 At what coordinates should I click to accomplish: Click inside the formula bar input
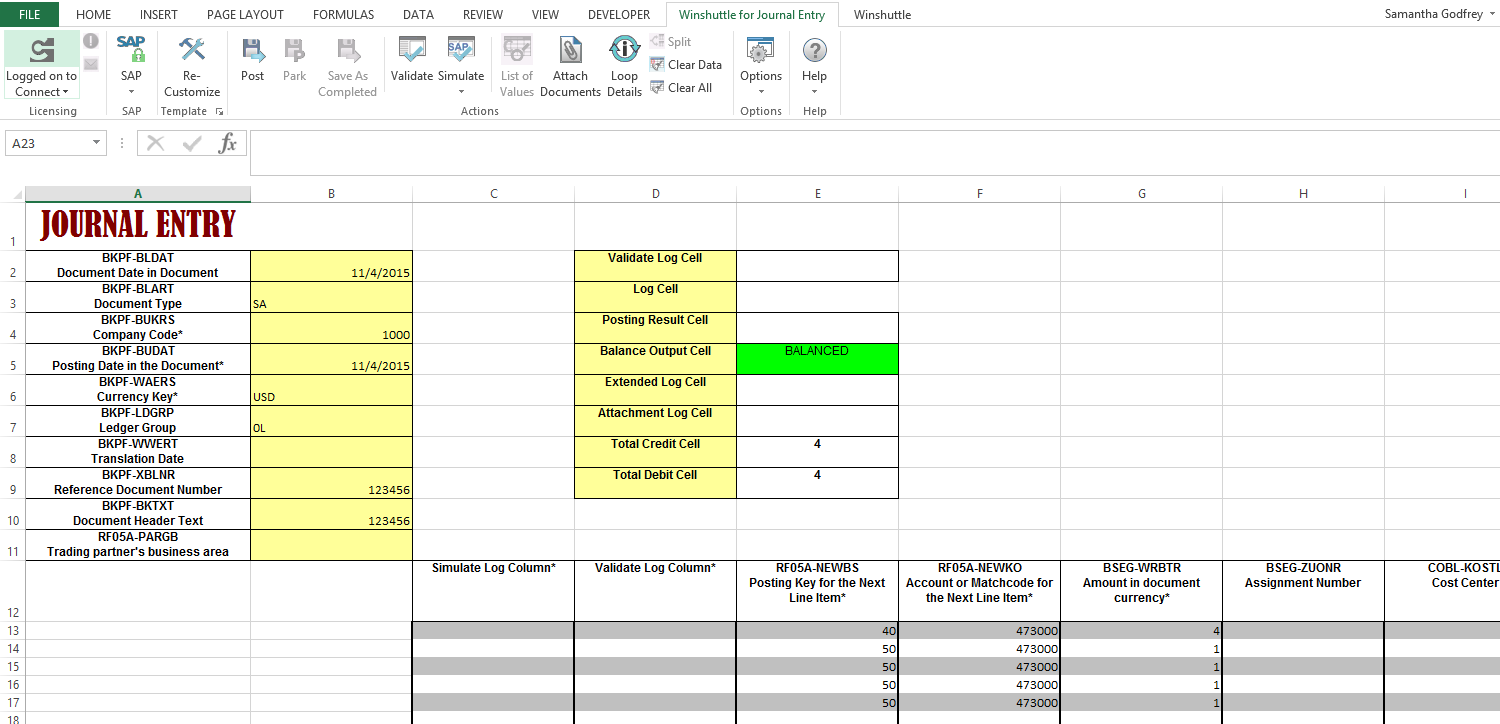click(874, 152)
